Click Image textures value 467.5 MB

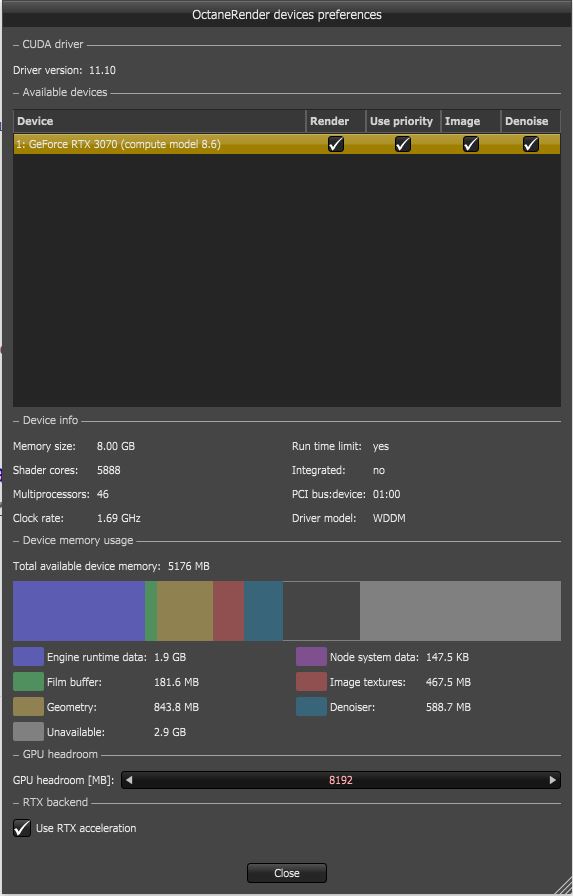click(448, 682)
